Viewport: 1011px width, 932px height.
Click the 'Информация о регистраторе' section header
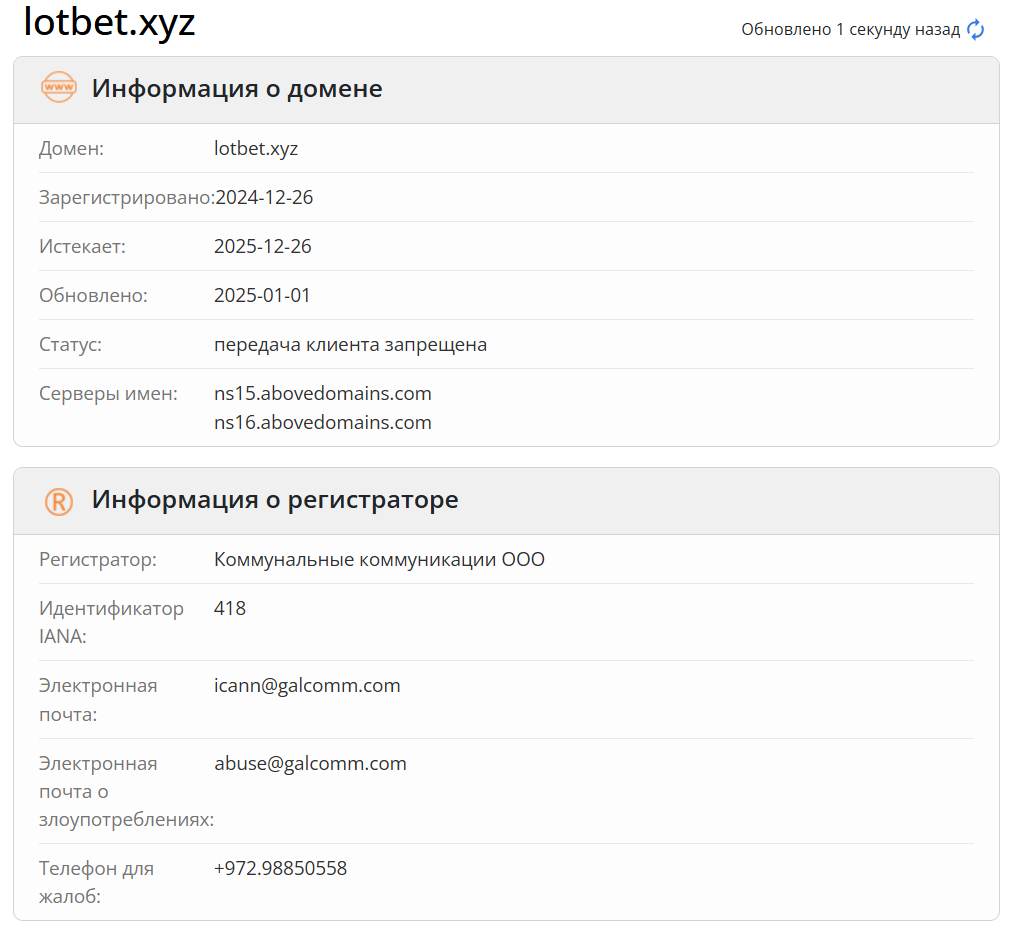275,499
